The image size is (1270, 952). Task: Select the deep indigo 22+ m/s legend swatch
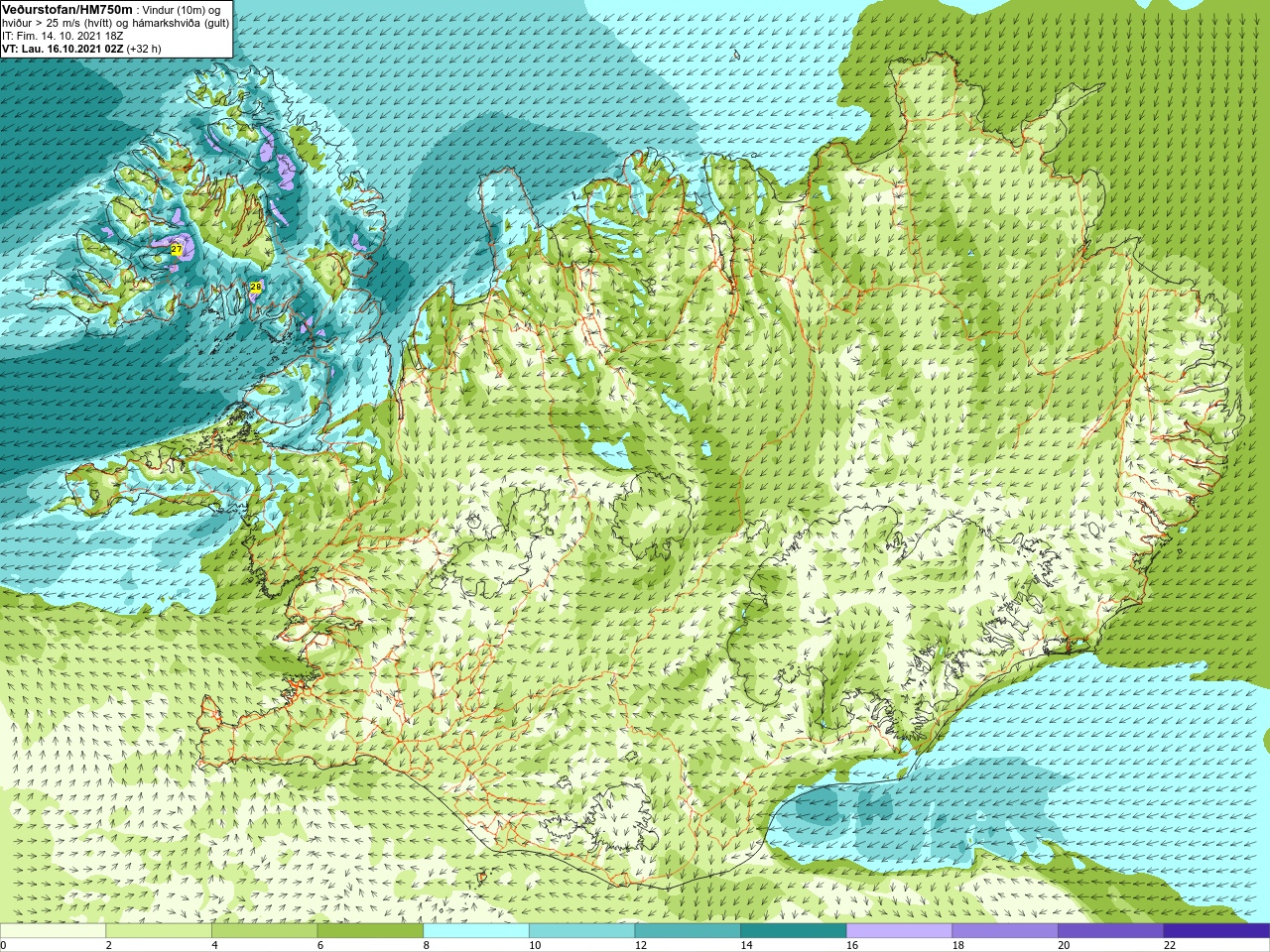[1216, 931]
